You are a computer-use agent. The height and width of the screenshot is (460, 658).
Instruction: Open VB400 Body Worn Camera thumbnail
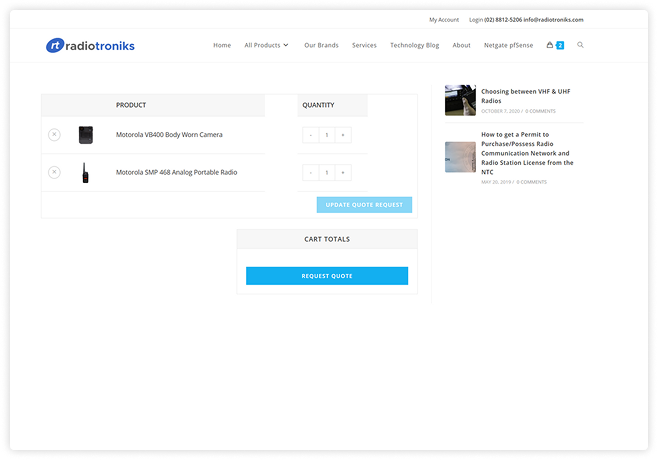point(86,135)
